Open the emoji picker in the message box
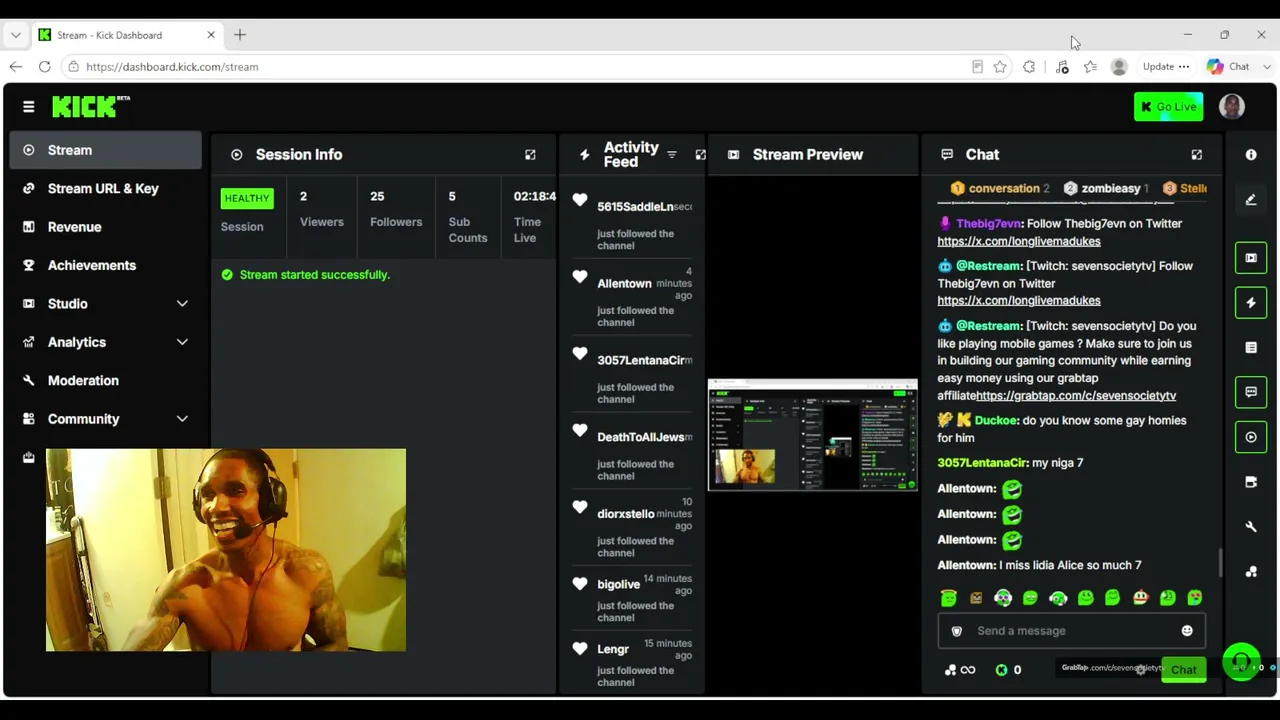This screenshot has height=720, width=1280. pyautogui.click(x=1187, y=631)
